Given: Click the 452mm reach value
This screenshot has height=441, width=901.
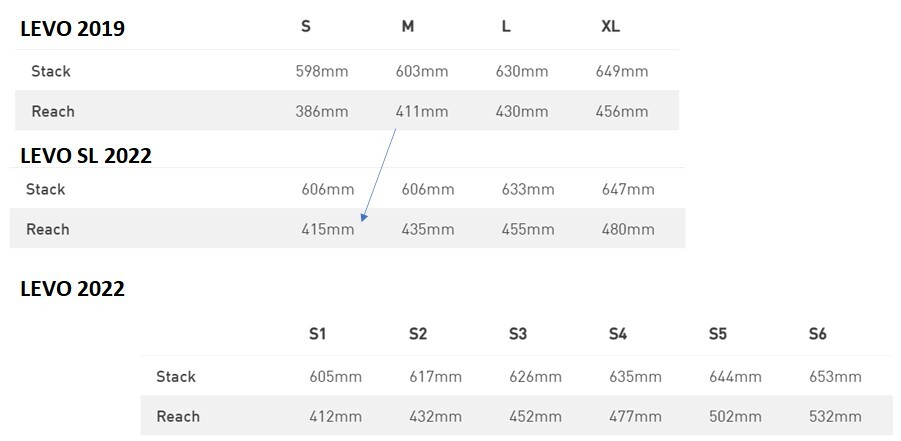Looking at the screenshot, I should tap(535, 416).
